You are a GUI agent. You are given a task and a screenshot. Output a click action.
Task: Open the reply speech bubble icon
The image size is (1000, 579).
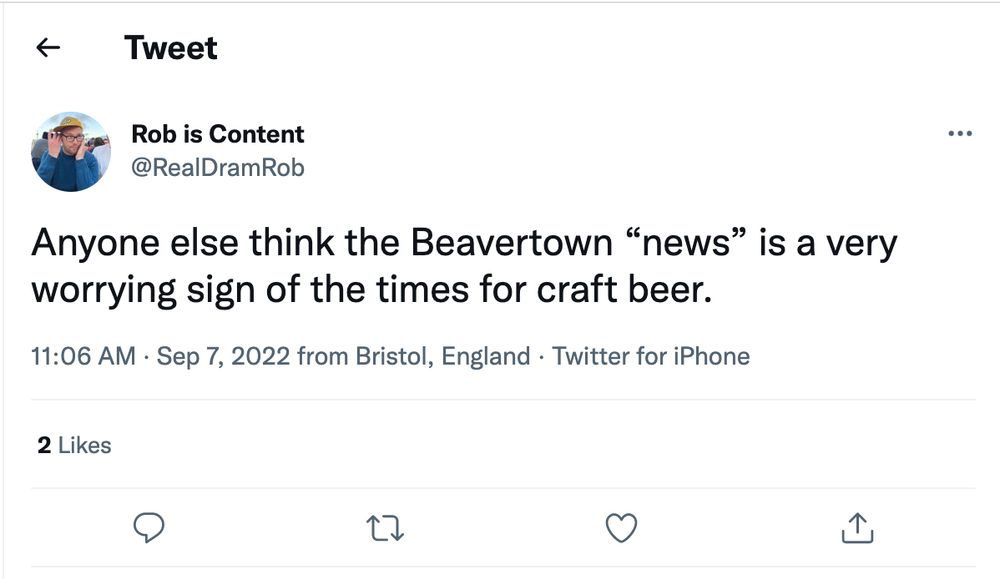click(148, 527)
